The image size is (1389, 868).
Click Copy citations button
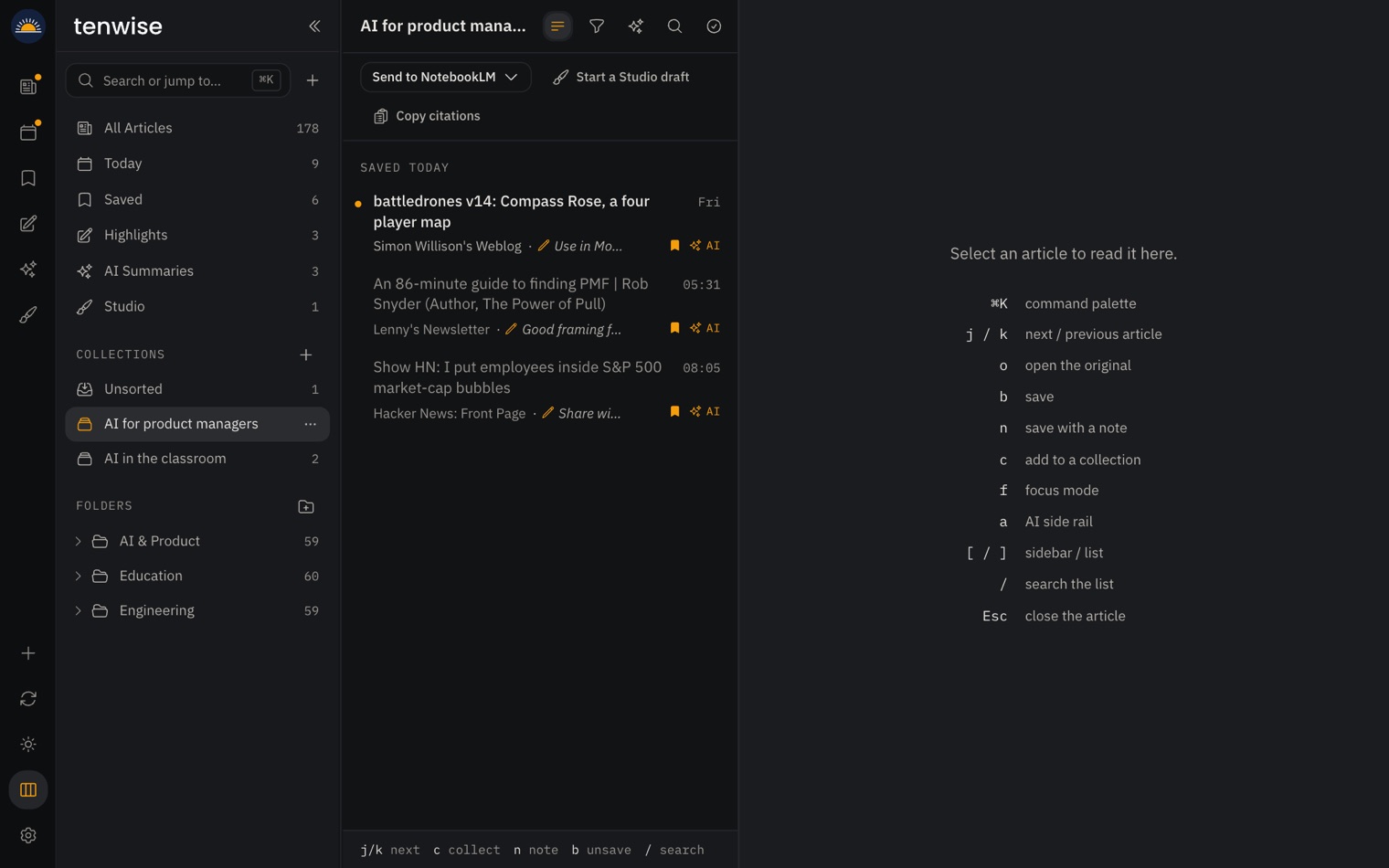[x=427, y=116]
